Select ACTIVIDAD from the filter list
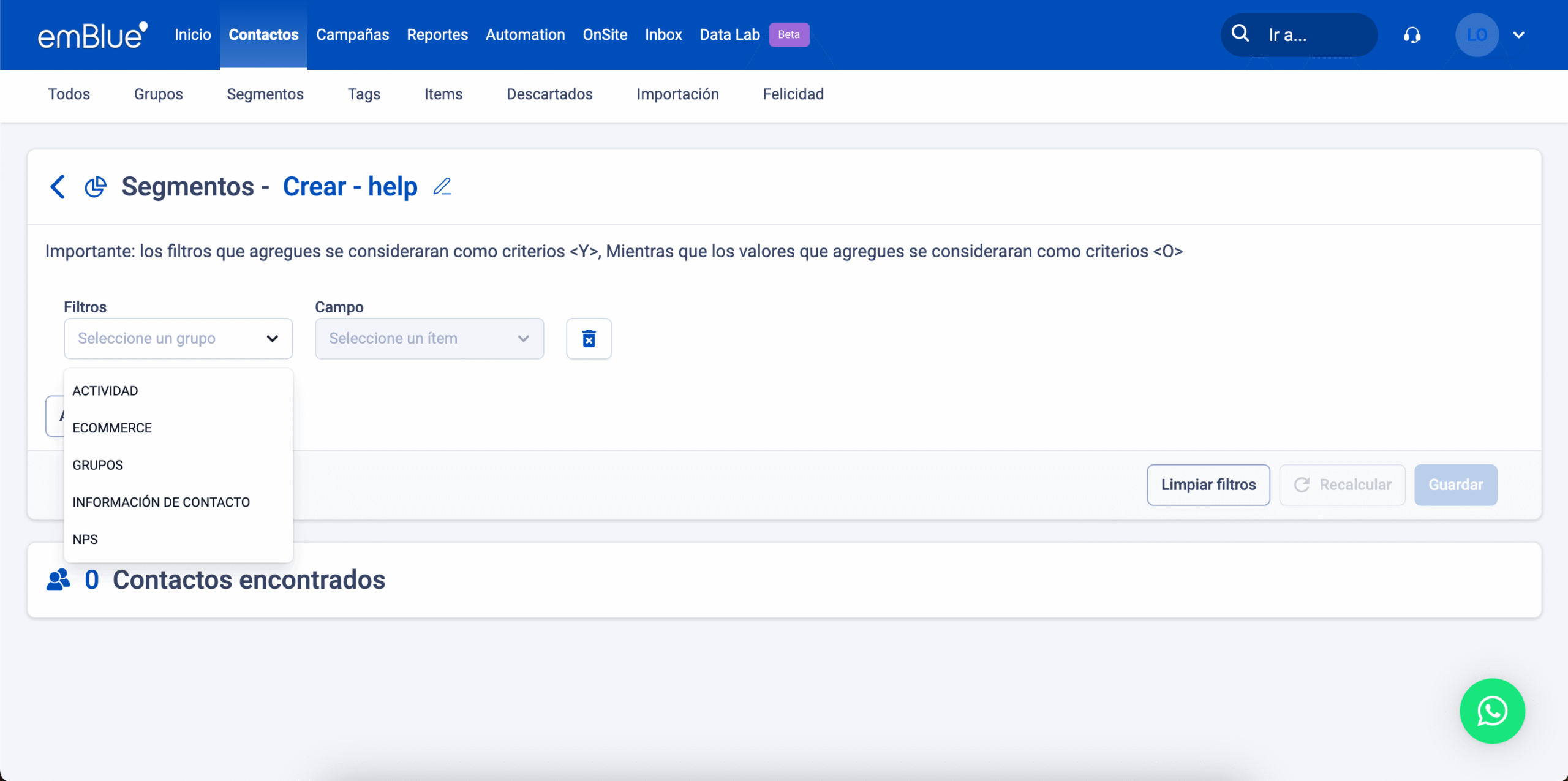Screen dimensions: 1568x781 click(105, 391)
